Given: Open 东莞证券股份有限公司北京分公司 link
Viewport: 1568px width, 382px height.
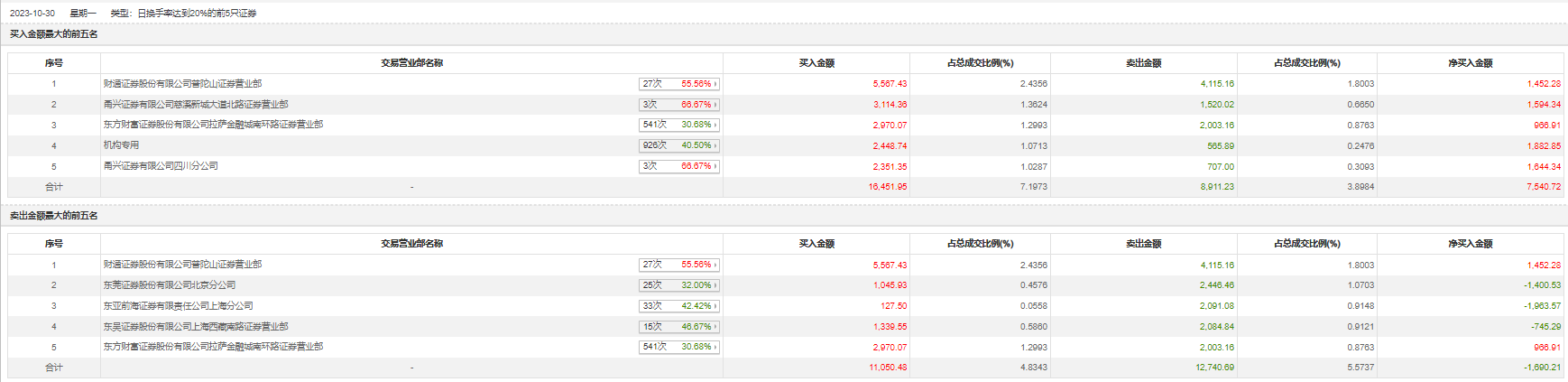Looking at the screenshot, I should point(170,285).
